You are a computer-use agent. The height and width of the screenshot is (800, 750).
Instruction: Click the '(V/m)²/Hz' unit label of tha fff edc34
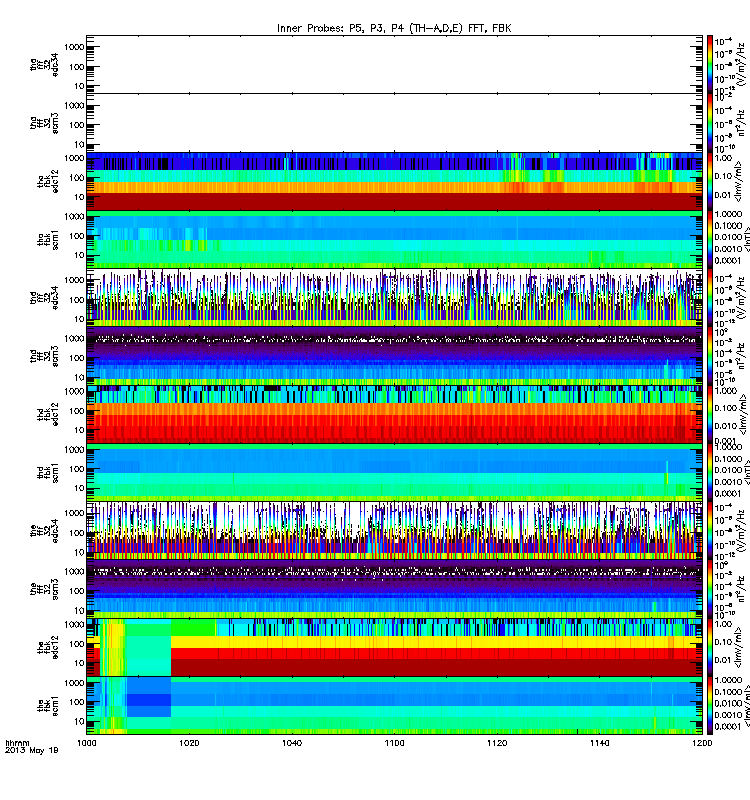tap(742, 64)
